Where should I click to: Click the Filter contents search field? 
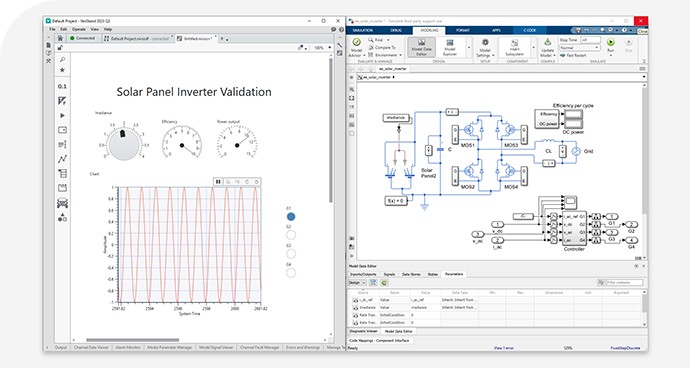click(624, 283)
